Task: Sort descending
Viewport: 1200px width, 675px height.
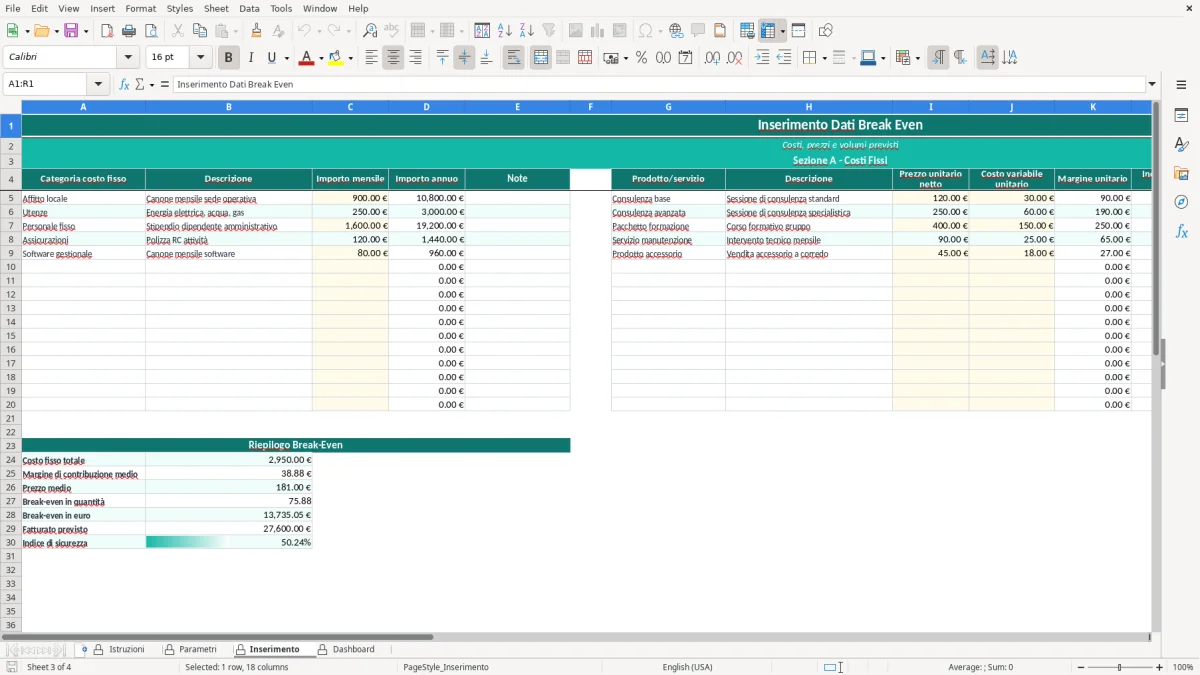Action: click(527, 31)
